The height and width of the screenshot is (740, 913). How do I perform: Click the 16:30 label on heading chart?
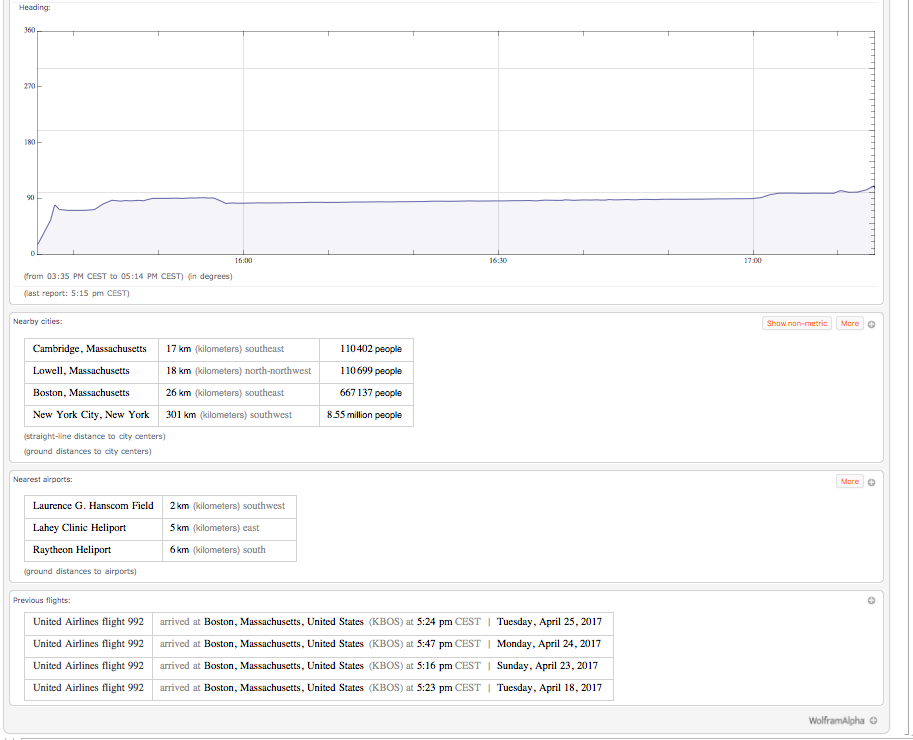coord(498,261)
